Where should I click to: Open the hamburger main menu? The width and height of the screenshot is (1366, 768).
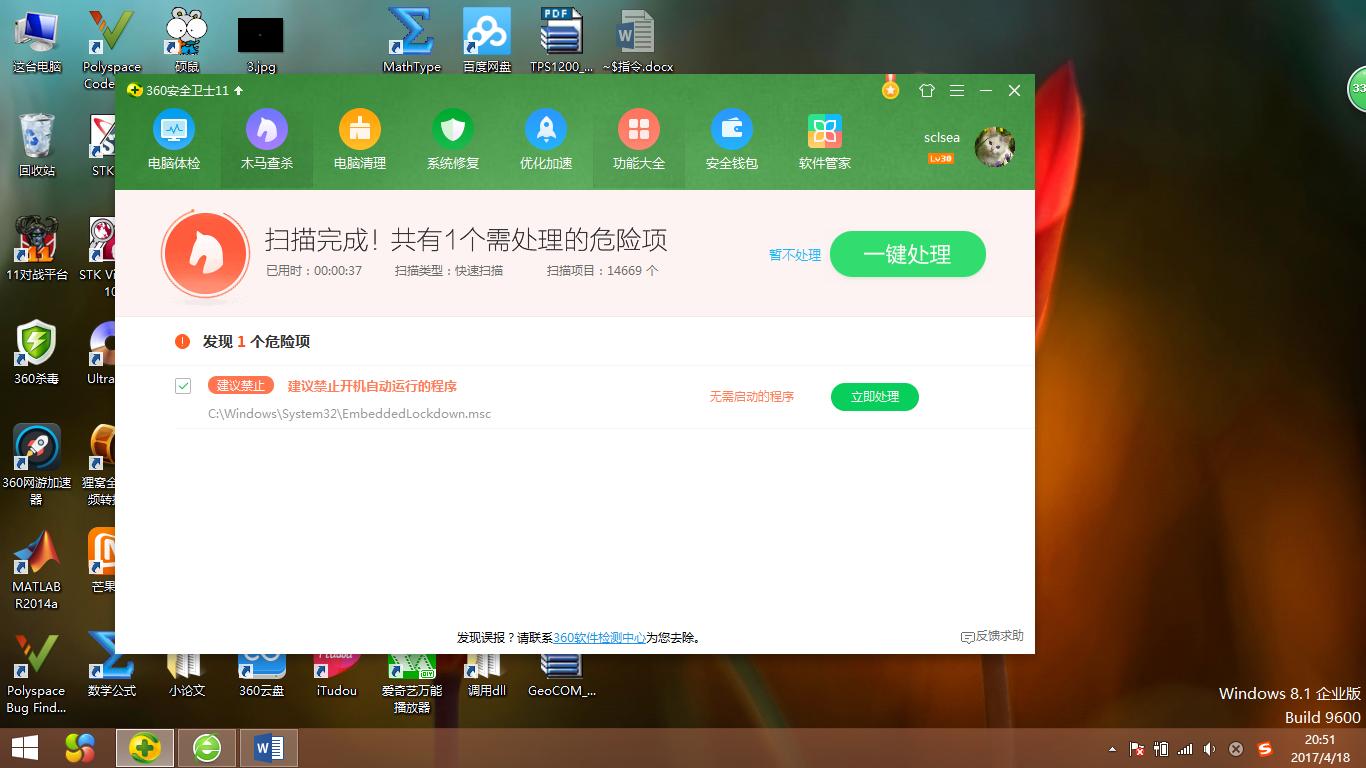point(956,90)
